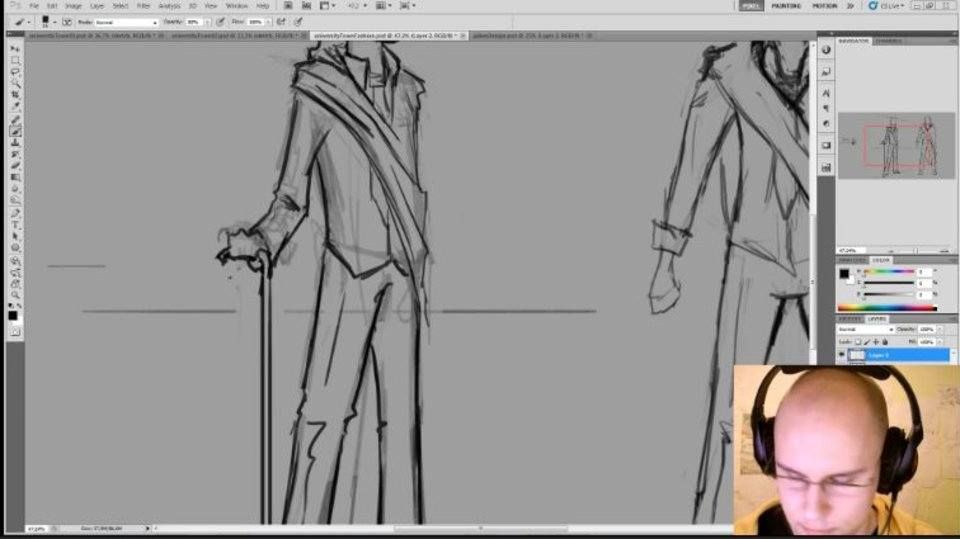Select the Brush tool in the toolbox
The height and width of the screenshot is (539, 960).
[x=15, y=130]
